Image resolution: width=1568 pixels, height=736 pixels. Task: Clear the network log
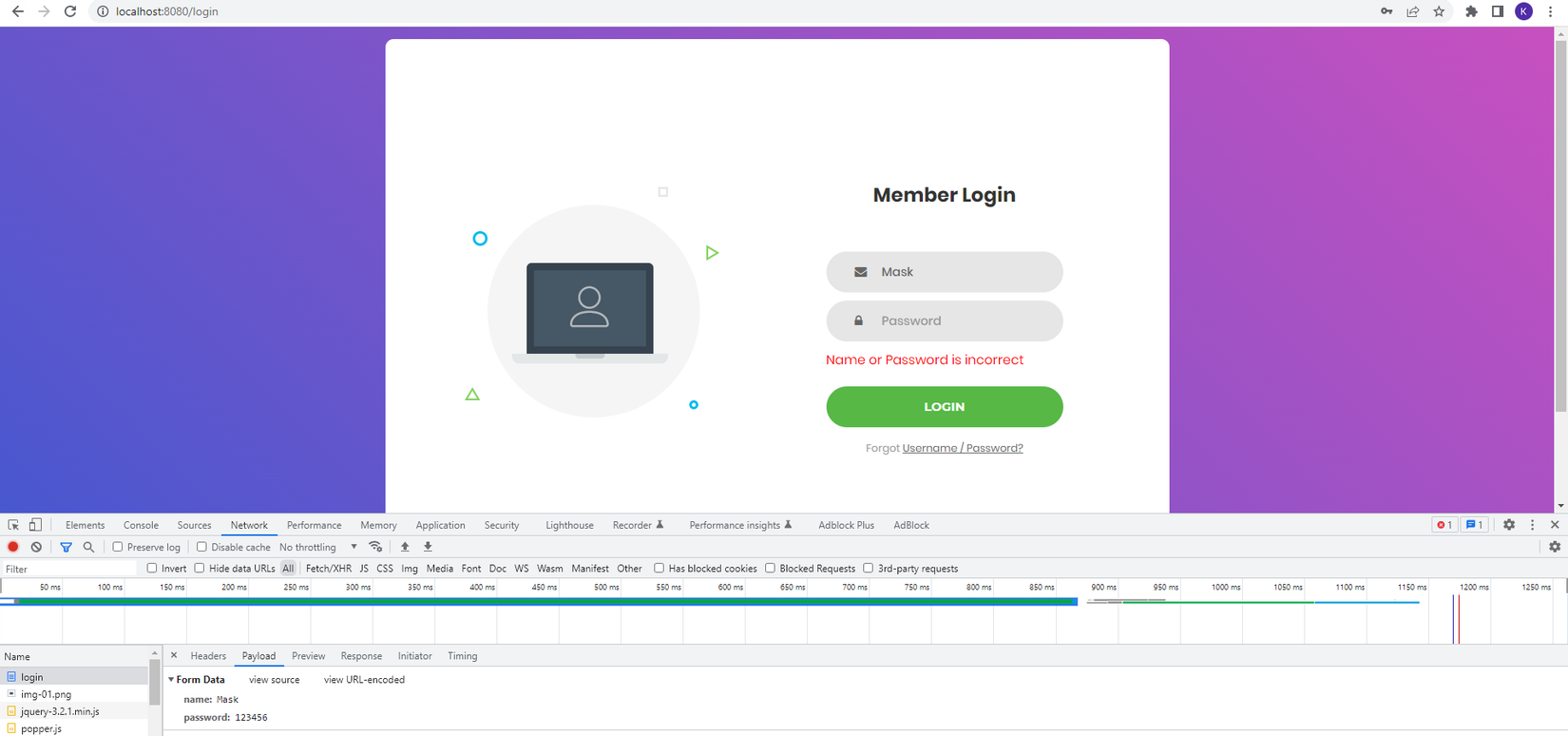click(x=36, y=547)
